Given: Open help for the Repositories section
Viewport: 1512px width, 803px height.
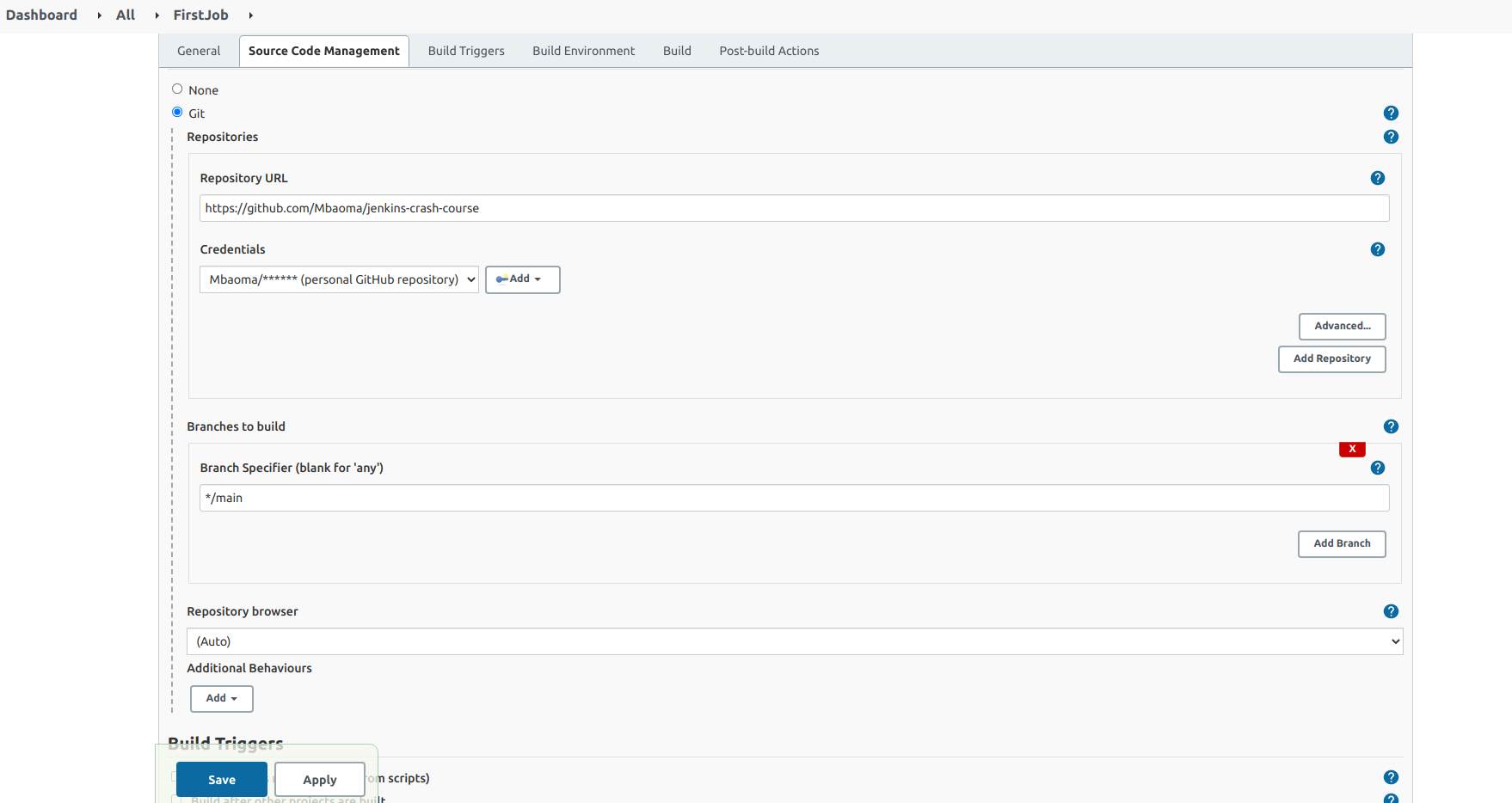Looking at the screenshot, I should coord(1391,136).
